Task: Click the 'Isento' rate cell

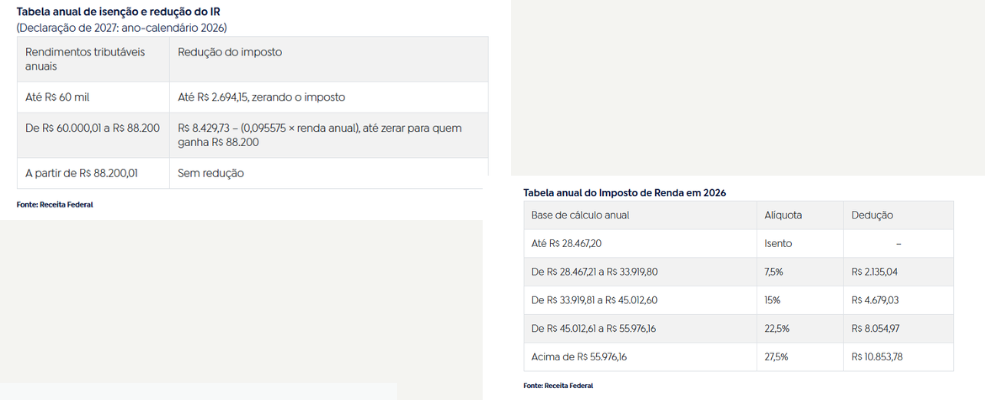Action: click(777, 243)
